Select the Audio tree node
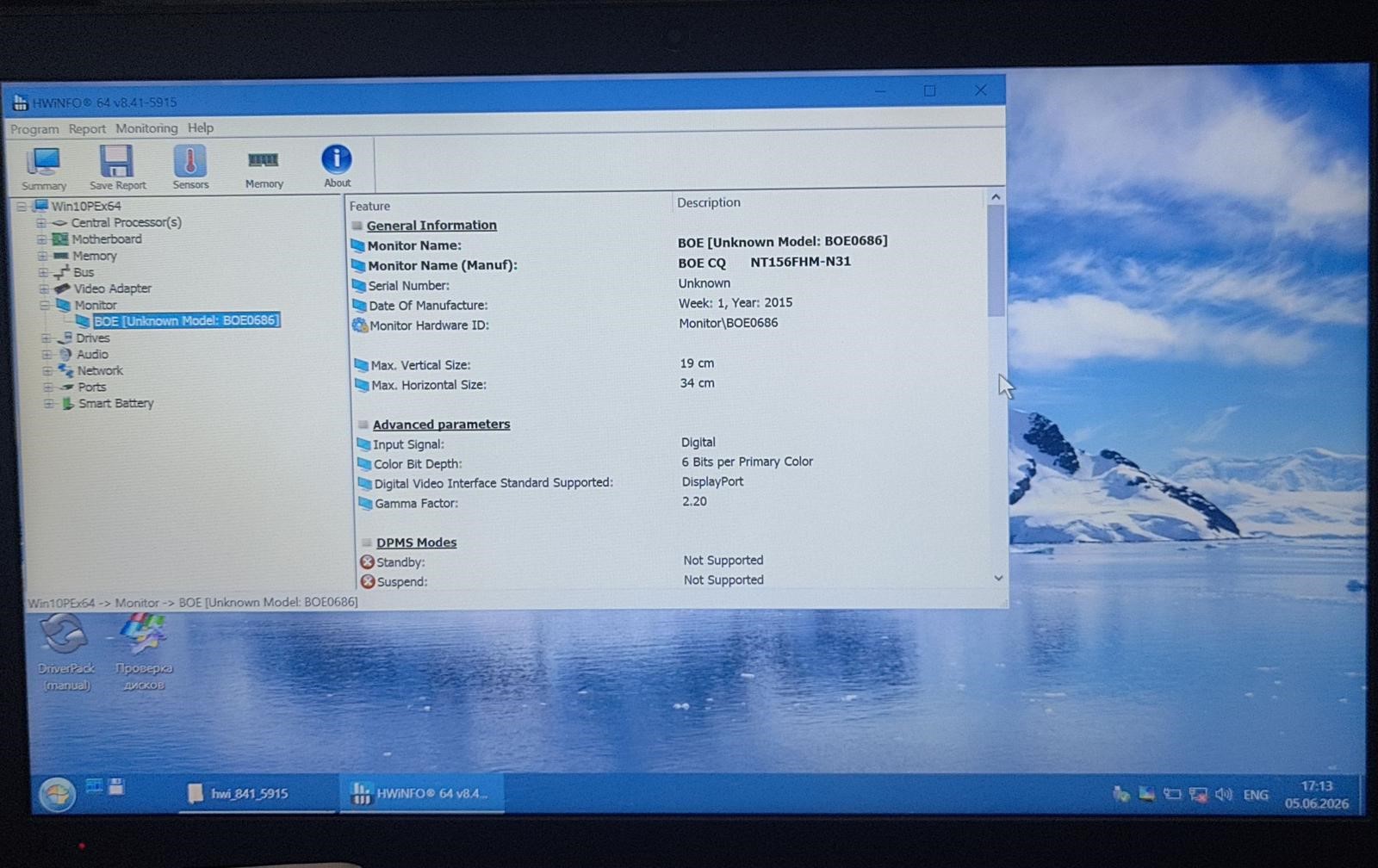The image size is (1378, 868). point(92,354)
